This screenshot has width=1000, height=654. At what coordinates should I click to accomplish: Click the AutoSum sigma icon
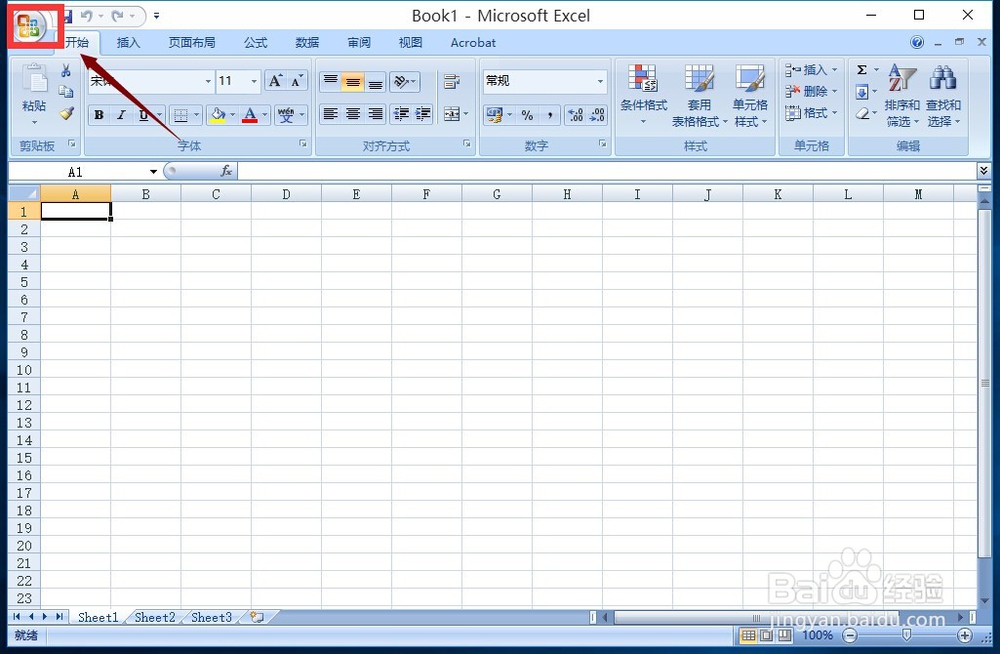pos(862,70)
